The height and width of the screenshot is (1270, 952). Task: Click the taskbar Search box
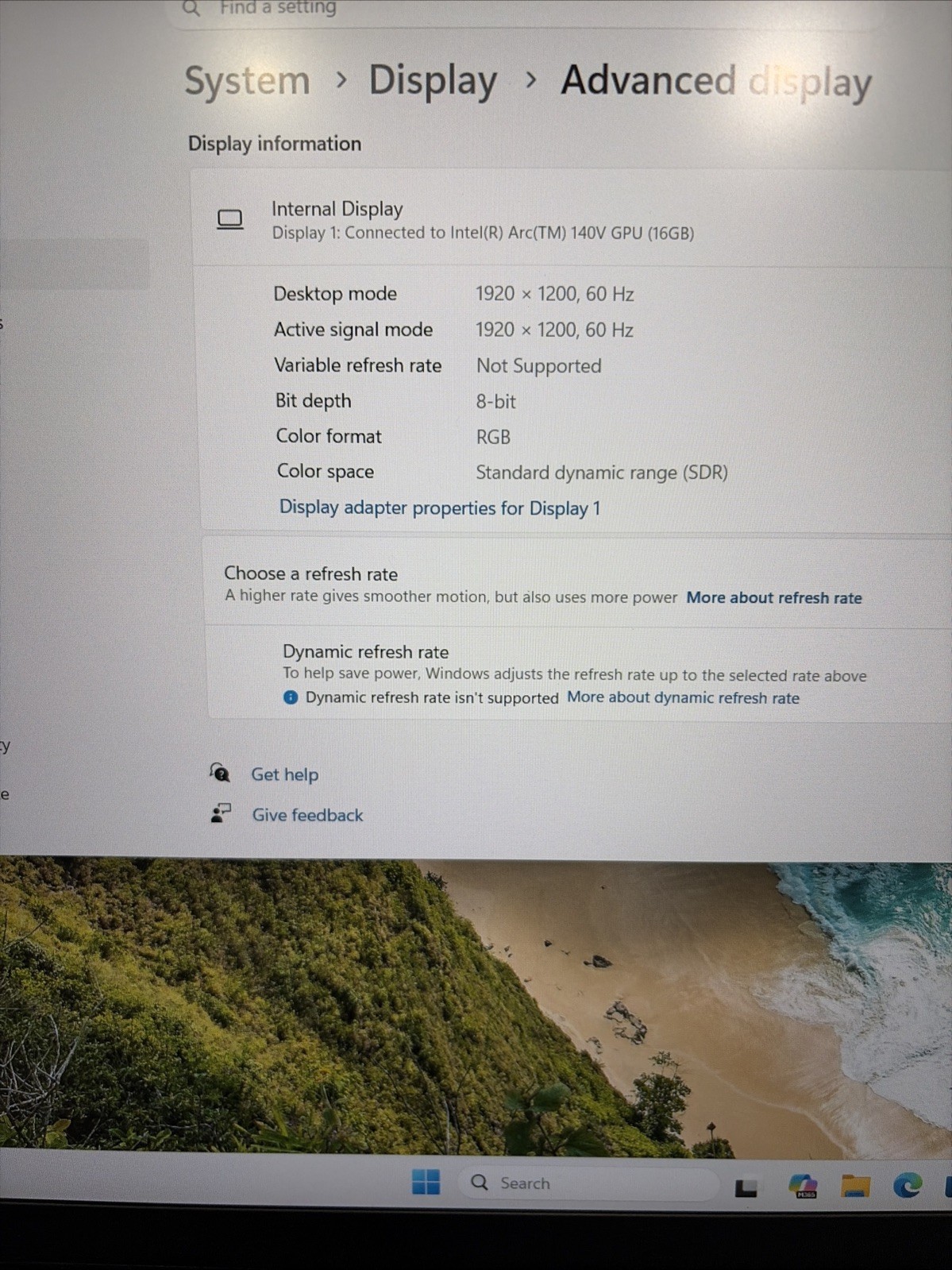588,1183
